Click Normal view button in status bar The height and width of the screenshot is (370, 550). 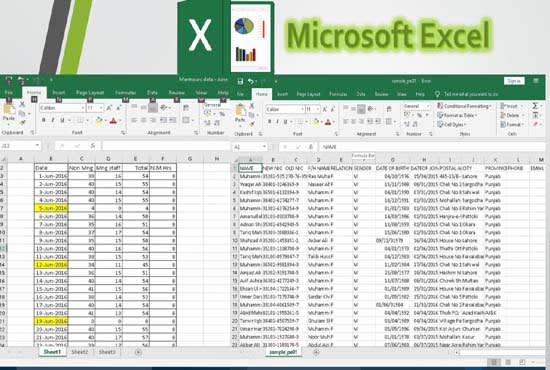[x=494, y=362]
